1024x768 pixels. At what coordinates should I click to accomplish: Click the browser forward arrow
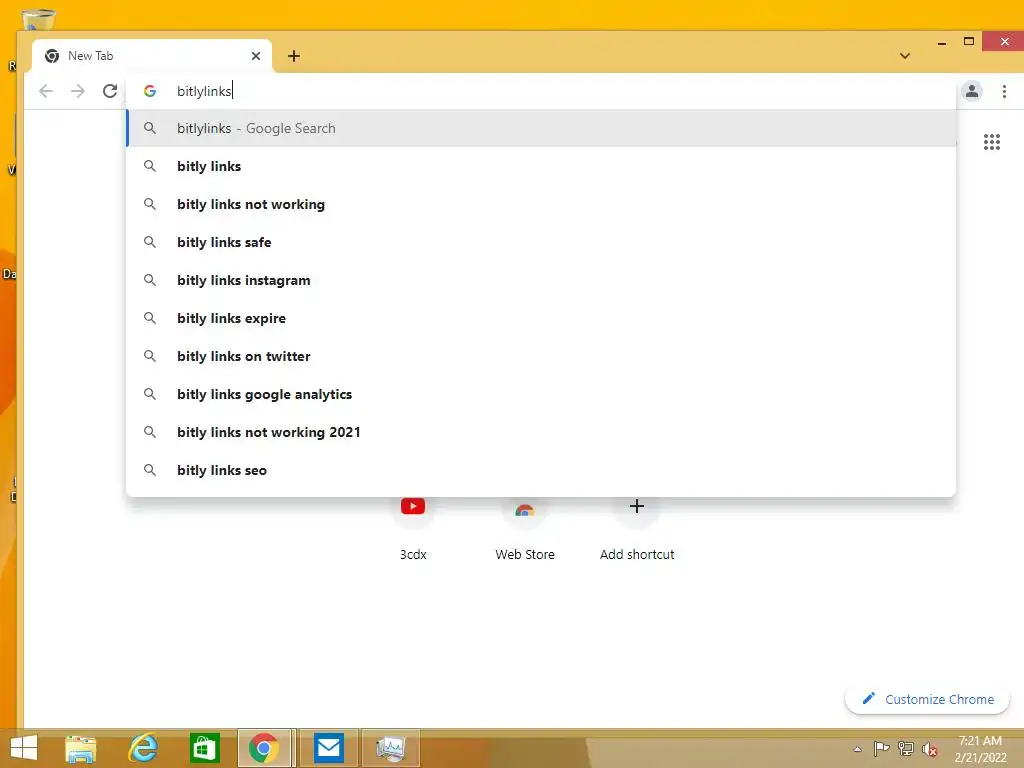[x=78, y=91]
